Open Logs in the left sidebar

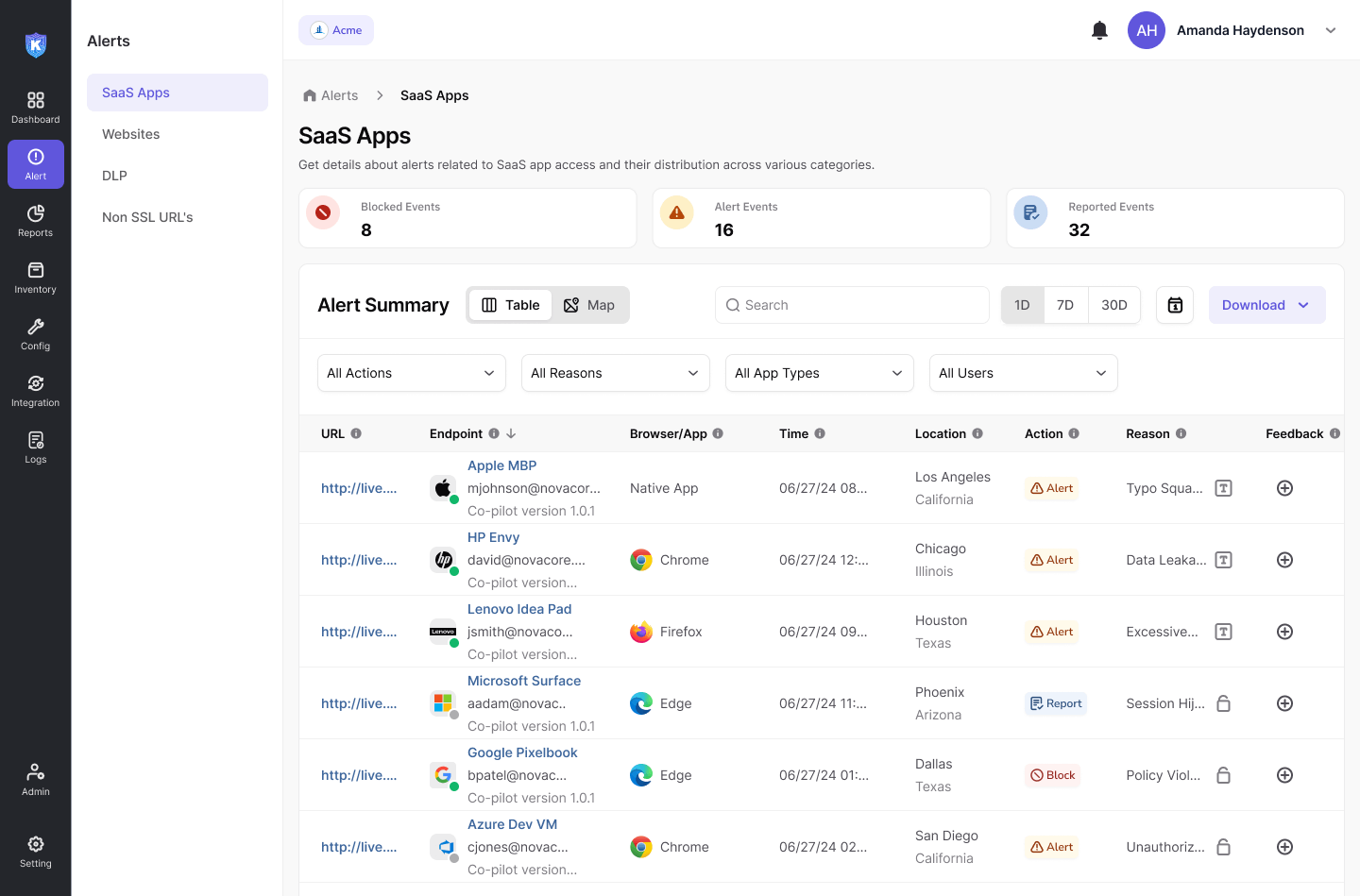[x=36, y=448]
